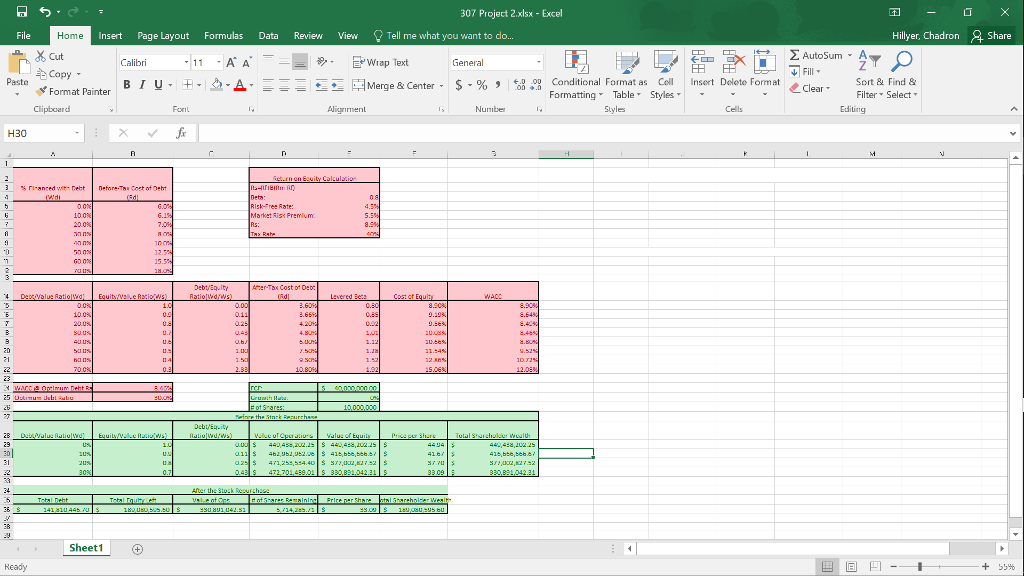Click the Hillyer, Chadron account name
Image resolution: width=1024 pixels, height=576 pixels.
coord(925,36)
